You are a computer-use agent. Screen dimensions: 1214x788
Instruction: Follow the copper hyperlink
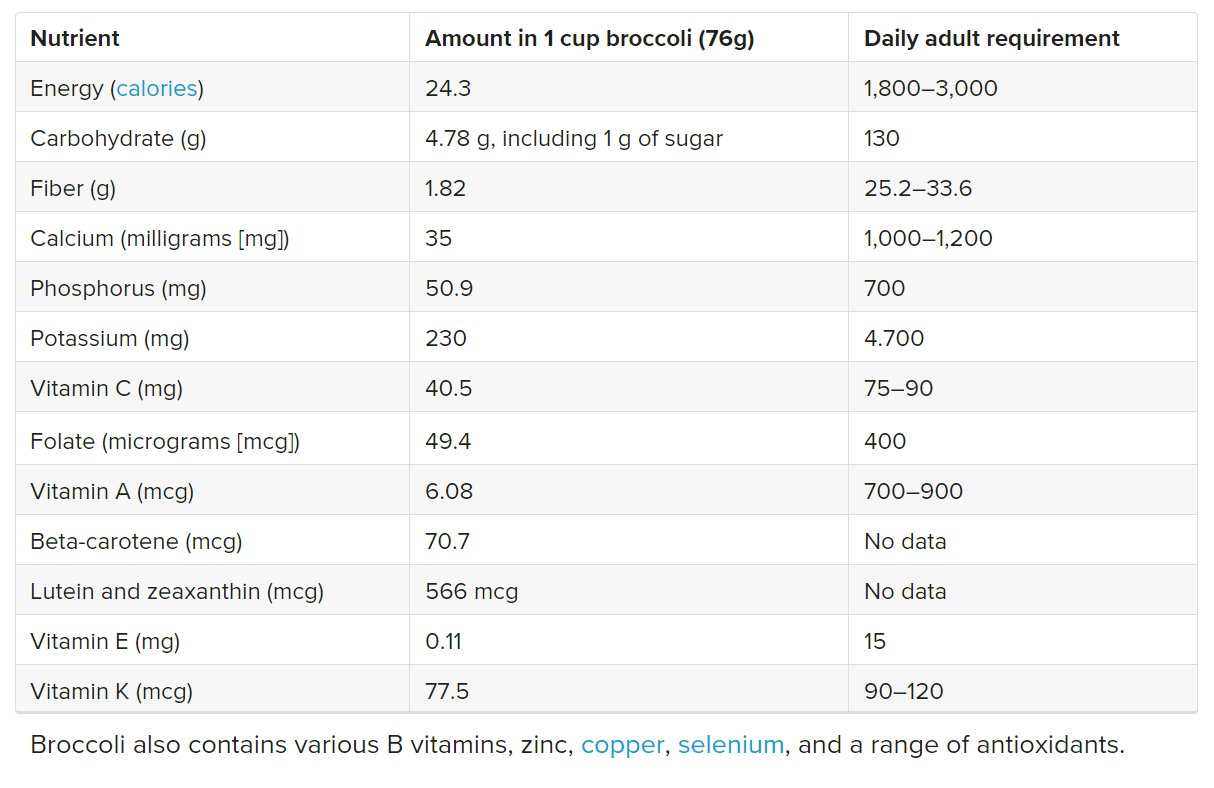(622, 745)
